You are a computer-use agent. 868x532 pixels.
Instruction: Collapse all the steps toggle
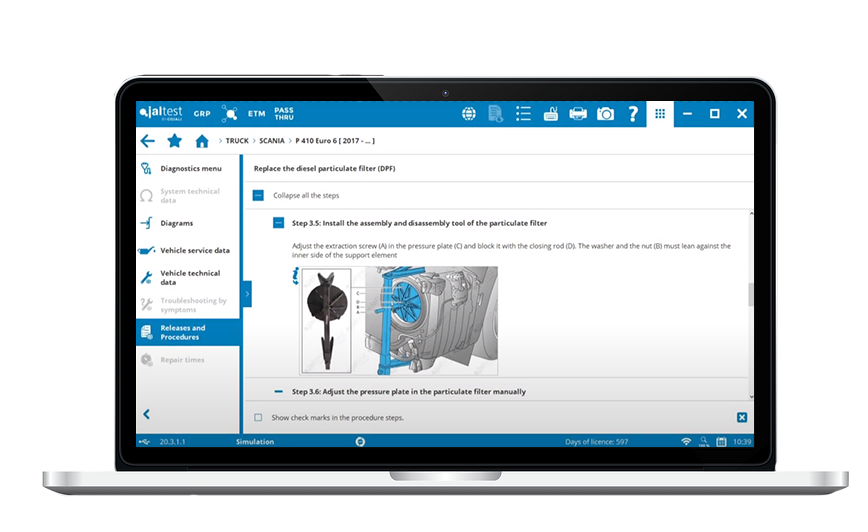258,195
